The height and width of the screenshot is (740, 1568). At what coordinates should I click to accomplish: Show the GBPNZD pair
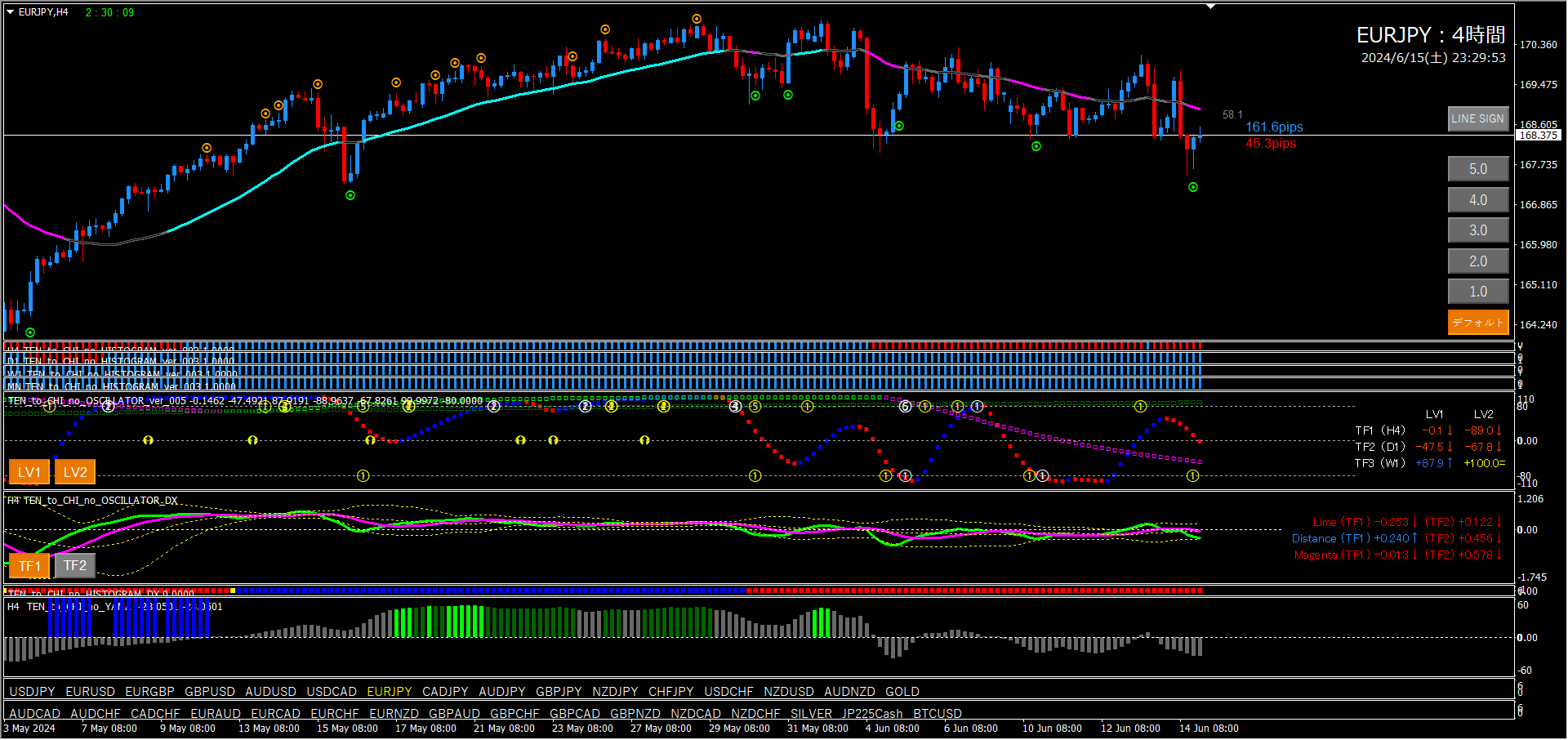[x=635, y=714]
